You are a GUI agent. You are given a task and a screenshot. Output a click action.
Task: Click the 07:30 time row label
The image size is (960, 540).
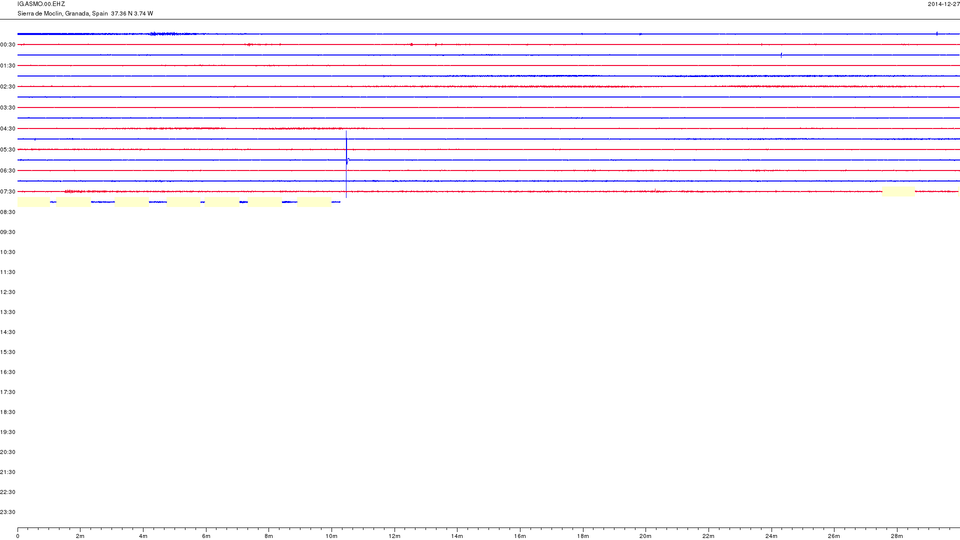7,192
